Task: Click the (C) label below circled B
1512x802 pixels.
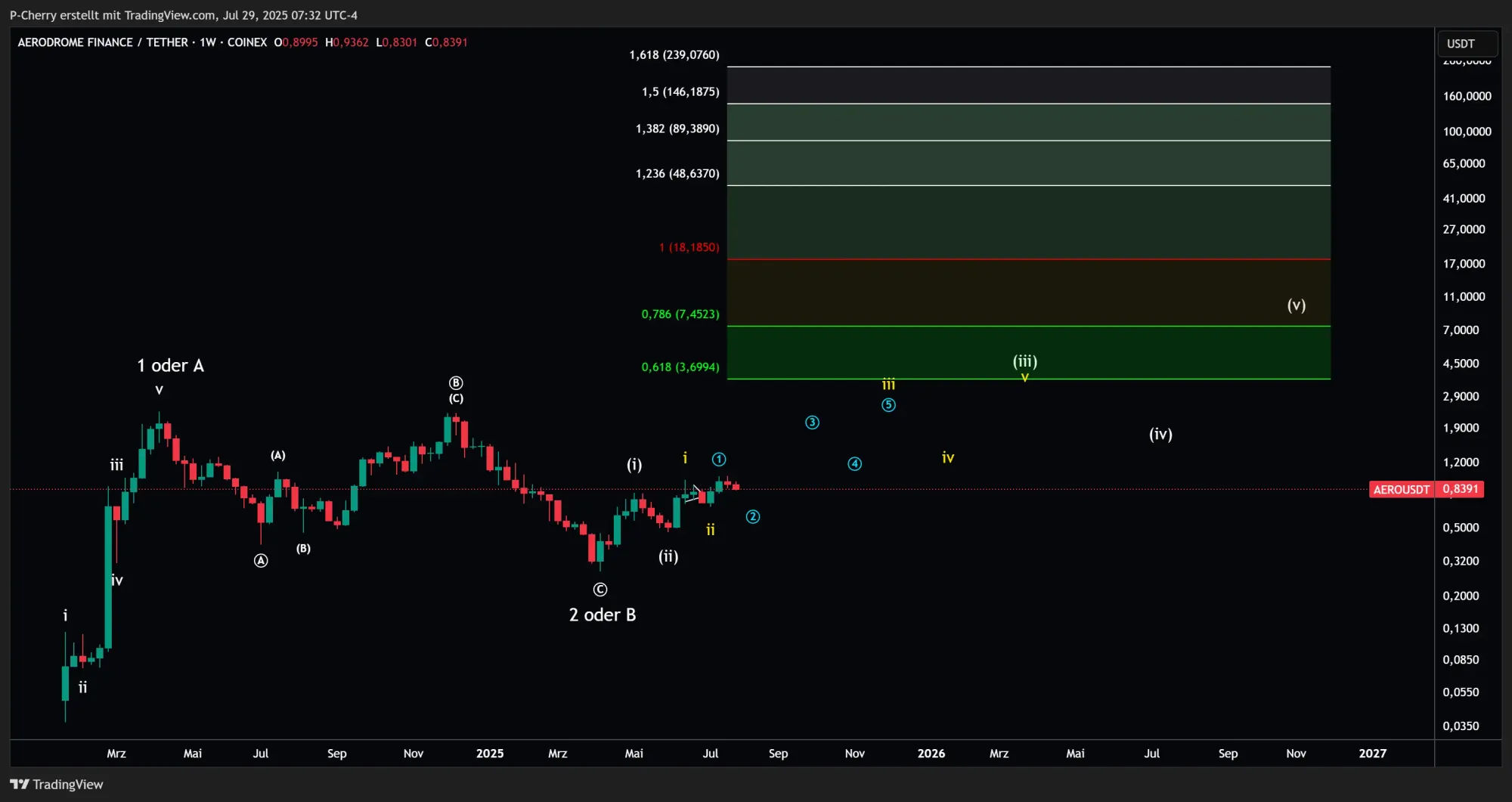Action: click(456, 398)
